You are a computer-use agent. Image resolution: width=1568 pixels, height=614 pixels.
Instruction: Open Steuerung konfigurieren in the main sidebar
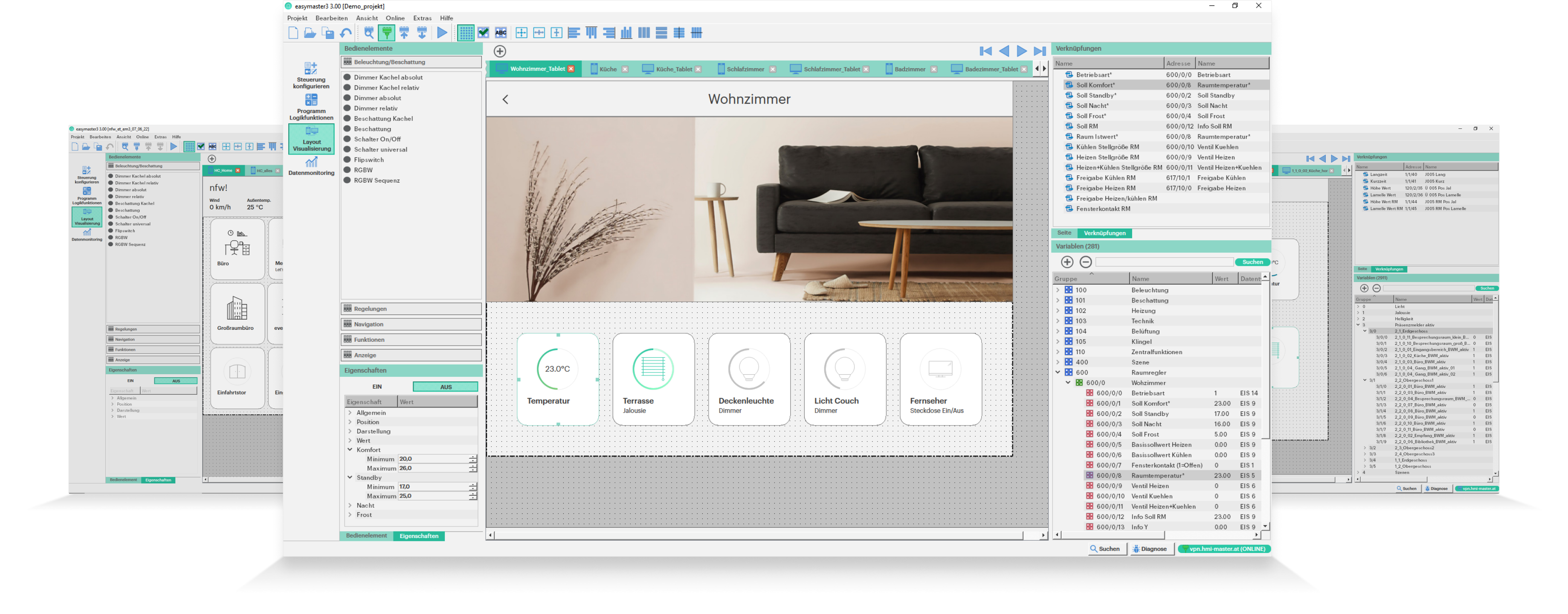(x=311, y=76)
